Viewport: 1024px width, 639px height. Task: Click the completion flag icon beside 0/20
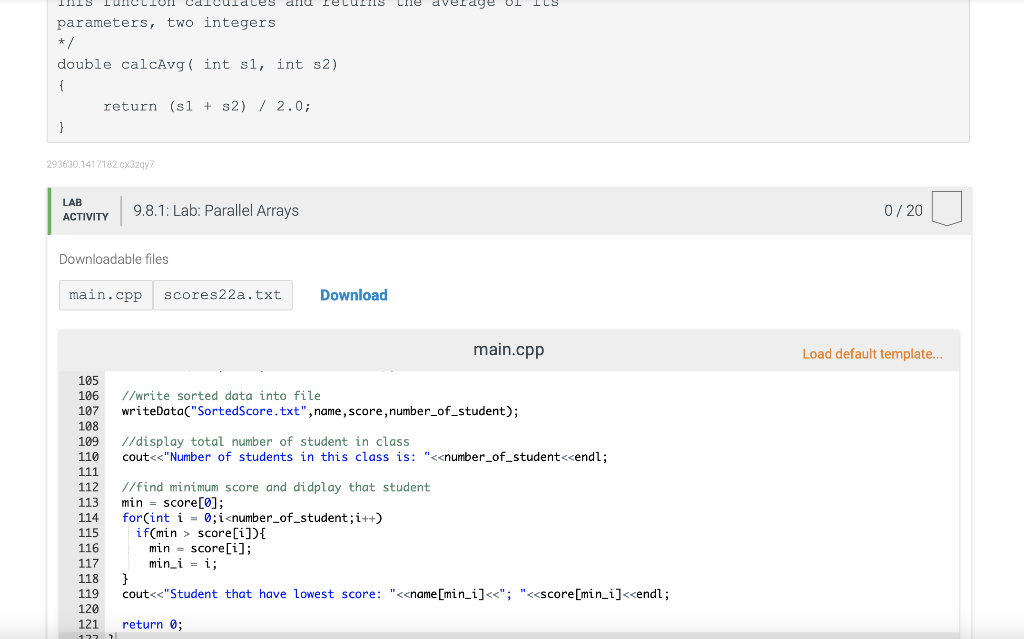tap(946, 209)
